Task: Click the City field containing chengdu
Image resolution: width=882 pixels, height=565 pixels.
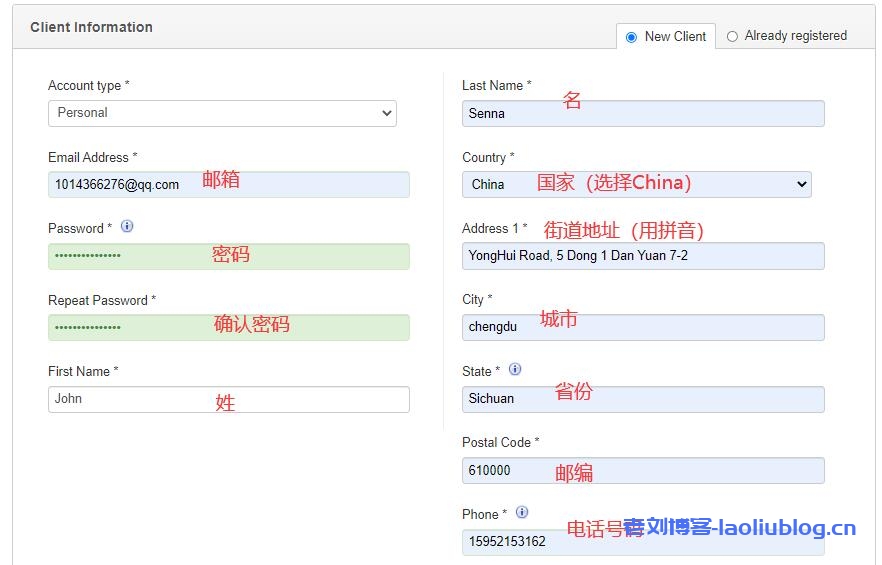Action: (x=642, y=327)
